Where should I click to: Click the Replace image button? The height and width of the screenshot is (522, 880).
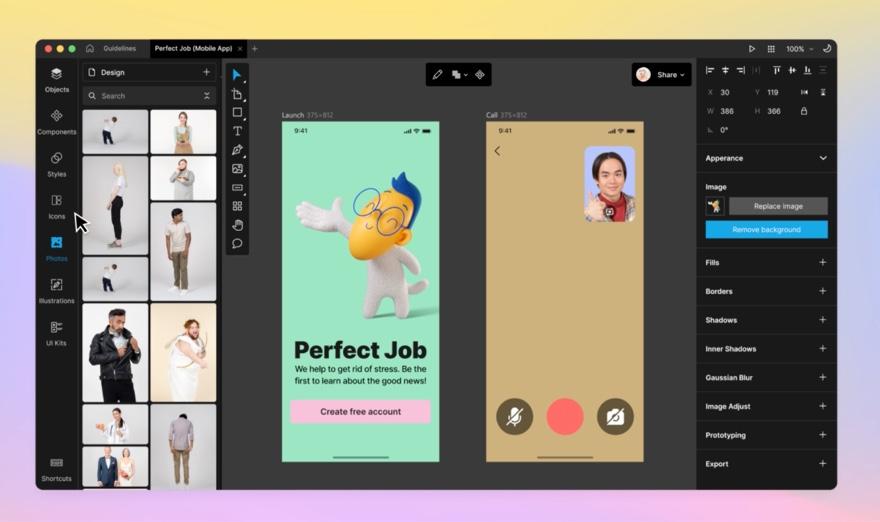click(x=778, y=206)
